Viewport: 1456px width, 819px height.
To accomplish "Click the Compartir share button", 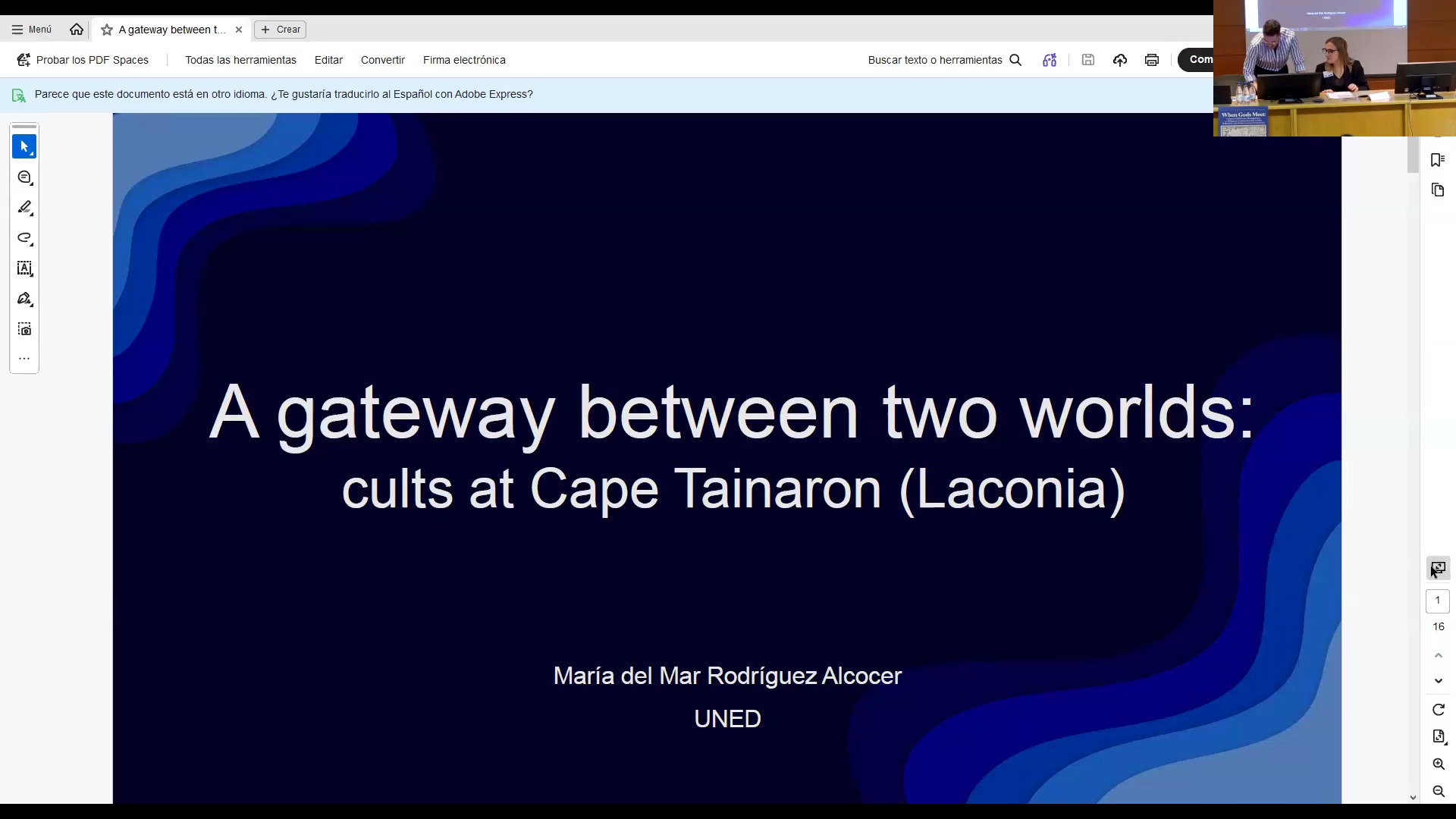I will coord(1196,59).
